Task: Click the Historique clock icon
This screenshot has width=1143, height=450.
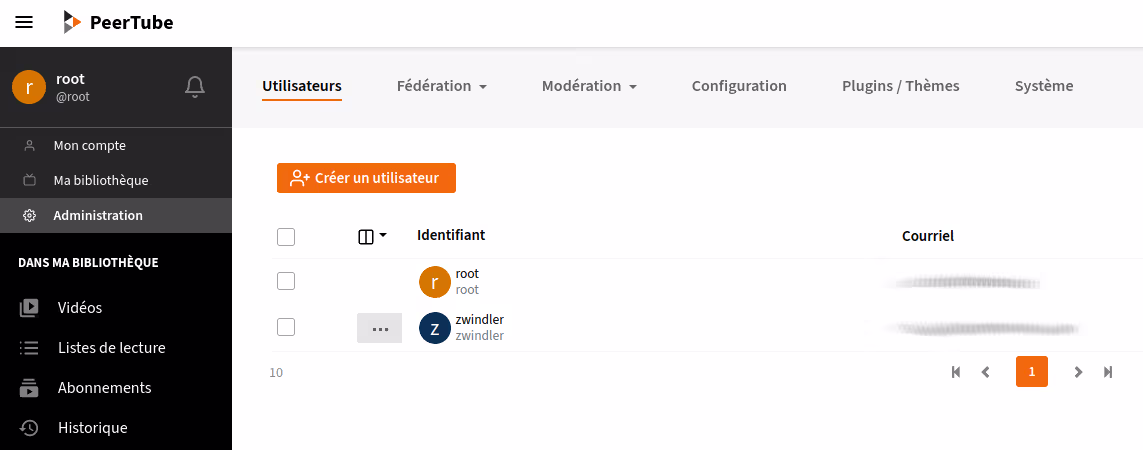Action: 29,428
